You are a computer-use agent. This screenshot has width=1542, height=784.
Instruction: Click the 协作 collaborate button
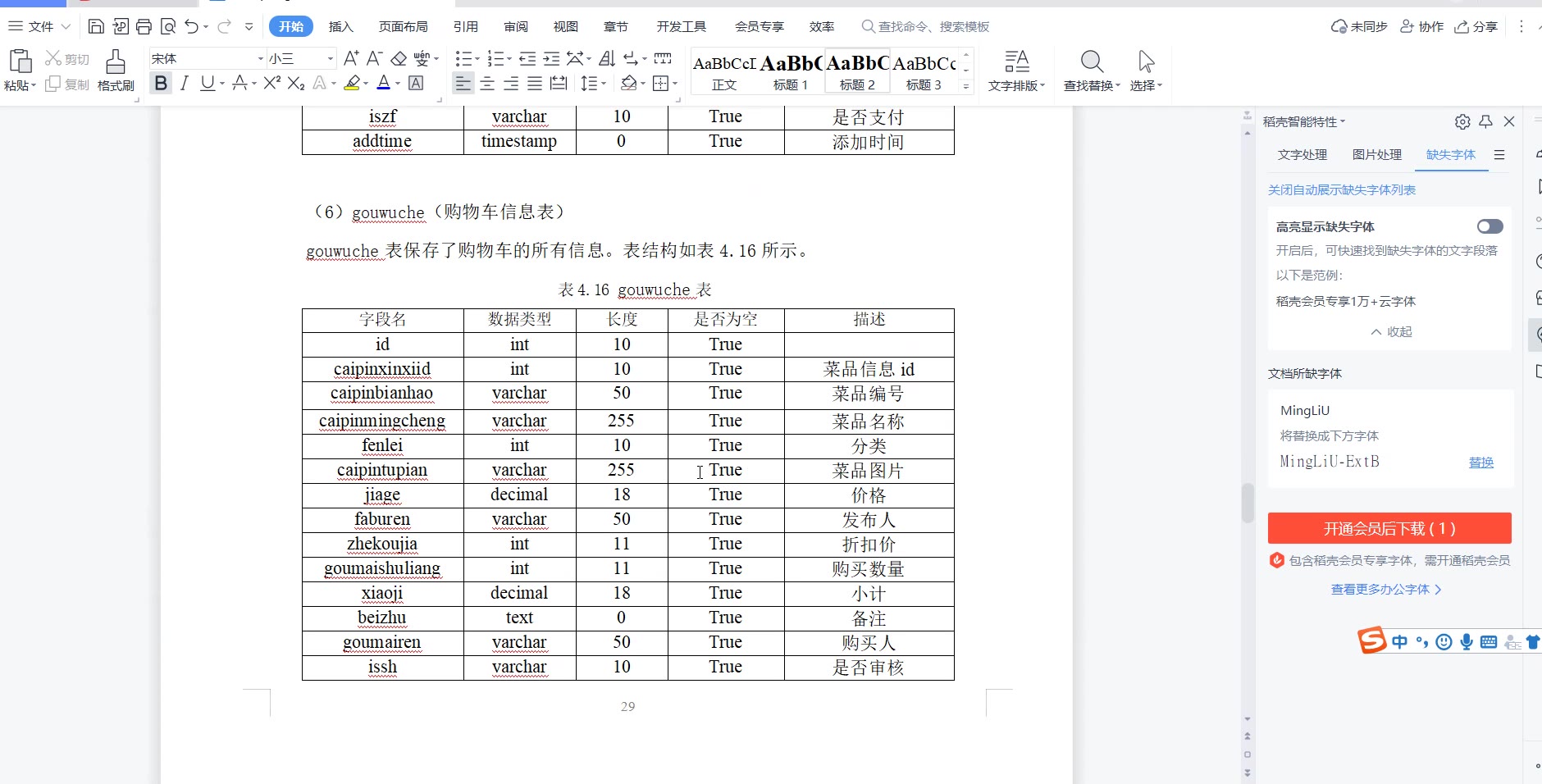(1421, 26)
